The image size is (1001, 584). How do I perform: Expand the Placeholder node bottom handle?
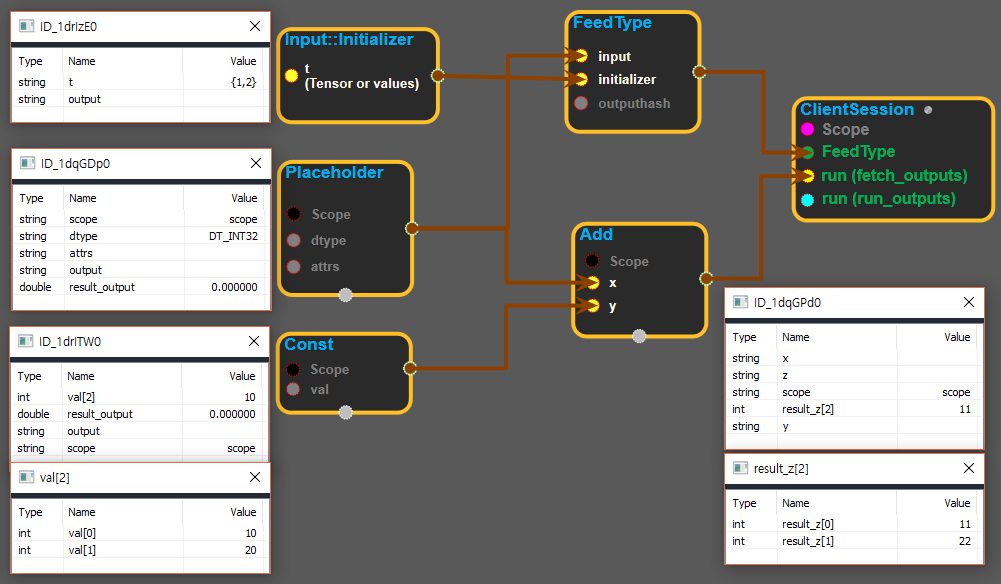pyautogui.click(x=345, y=294)
